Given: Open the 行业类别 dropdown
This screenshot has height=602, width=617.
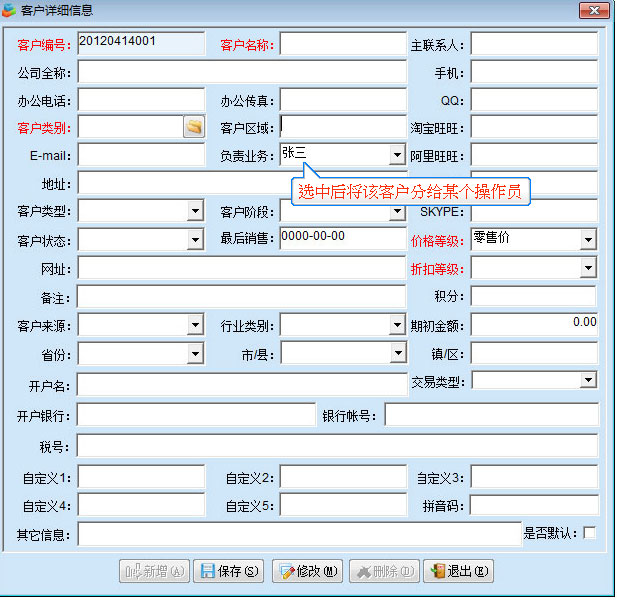Looking at the screenshot, I should pyautogui.click(x=397, y=326).
